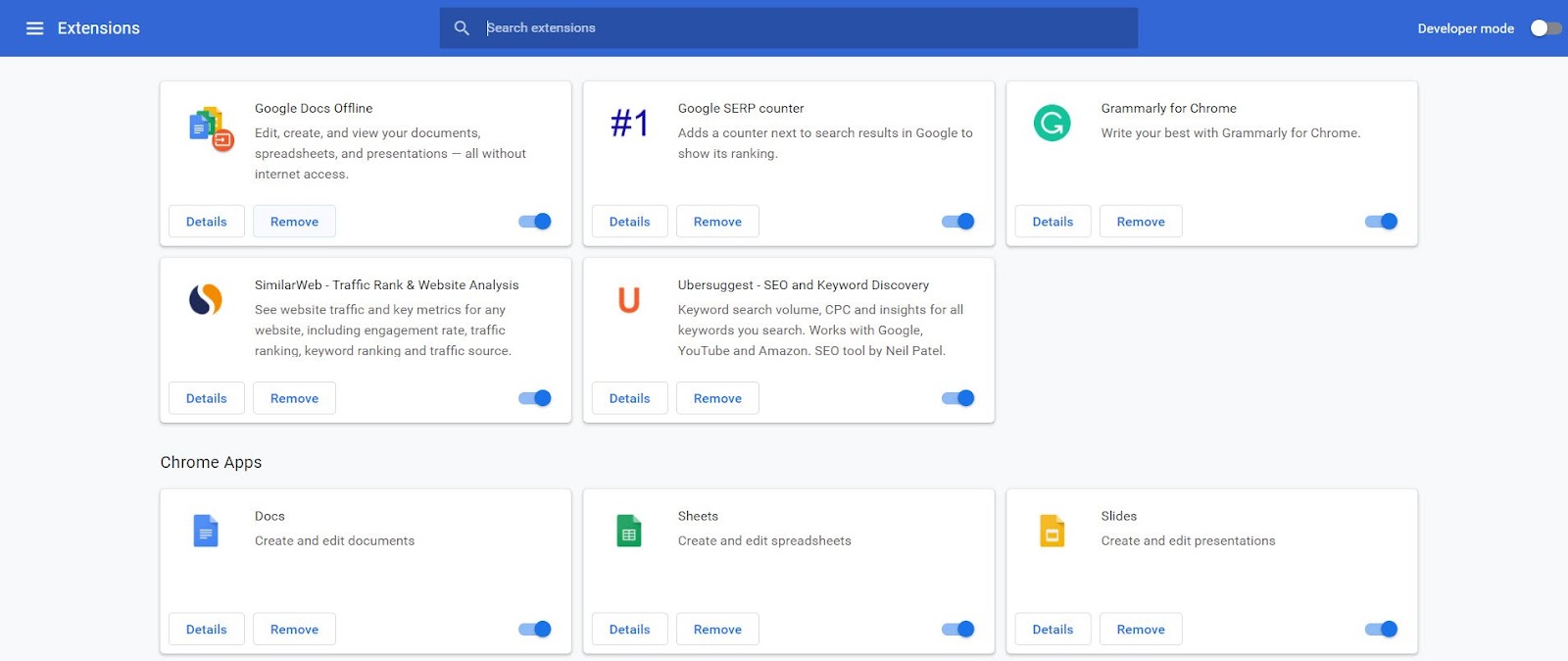The image size is (1568, 661).
Task: Remove the SimilarWeb extension
Action: (294, 398)
